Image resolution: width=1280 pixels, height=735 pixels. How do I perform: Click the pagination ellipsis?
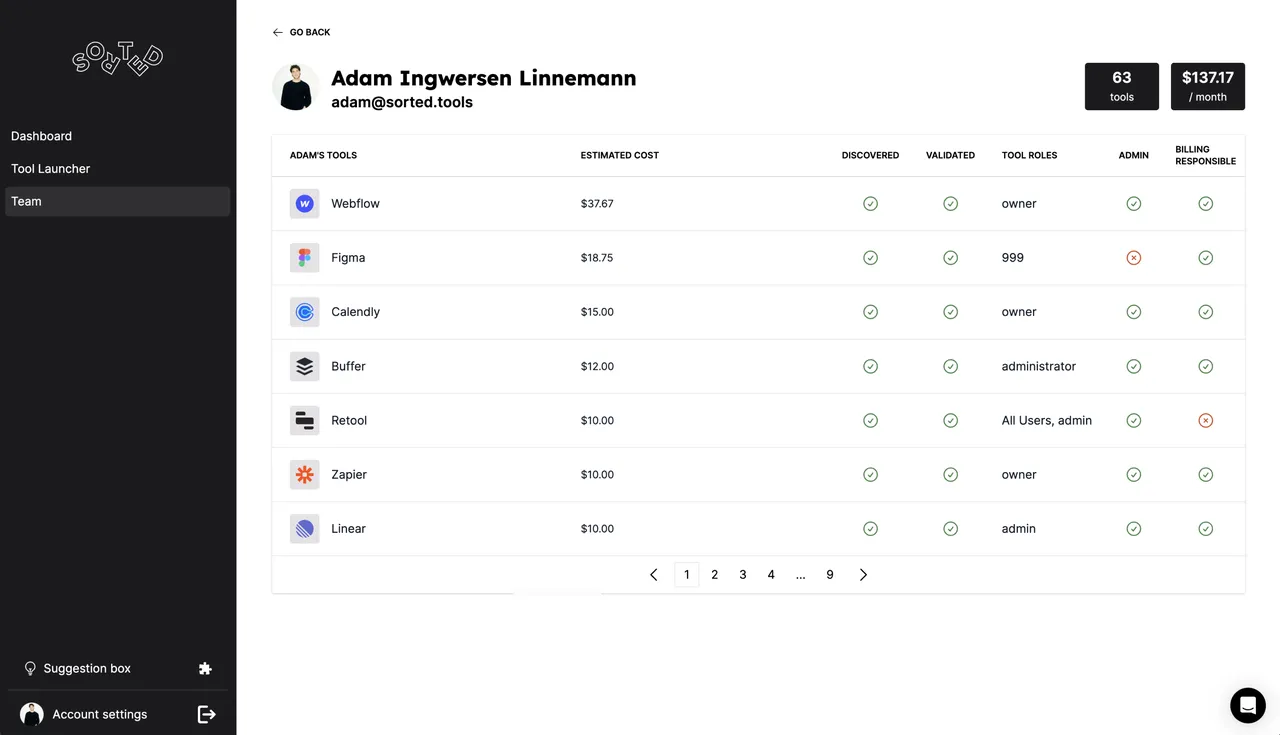pos(801,575)
